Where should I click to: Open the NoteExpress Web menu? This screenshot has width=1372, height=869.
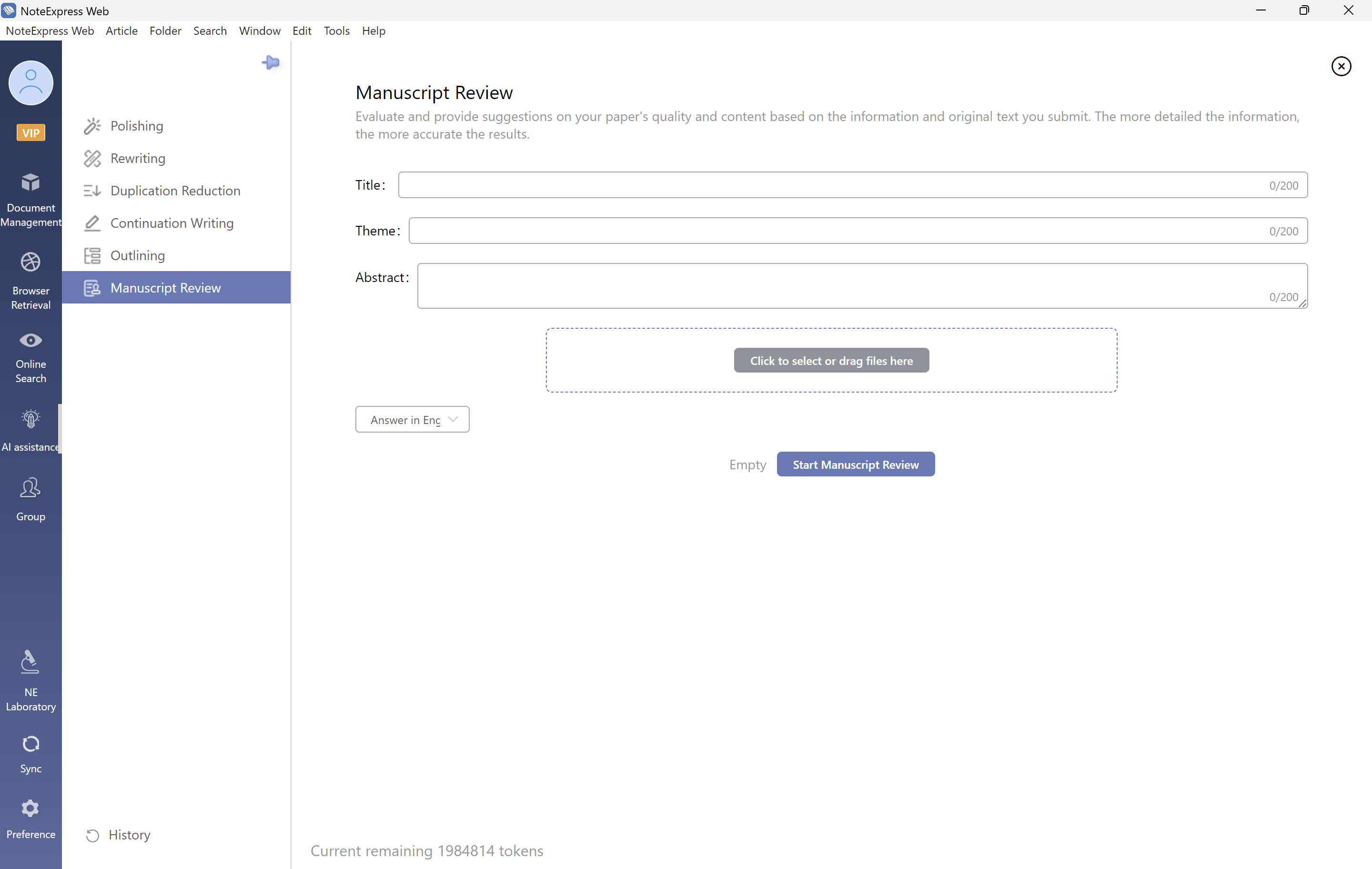pyautogui.click(x=50, y=31)
